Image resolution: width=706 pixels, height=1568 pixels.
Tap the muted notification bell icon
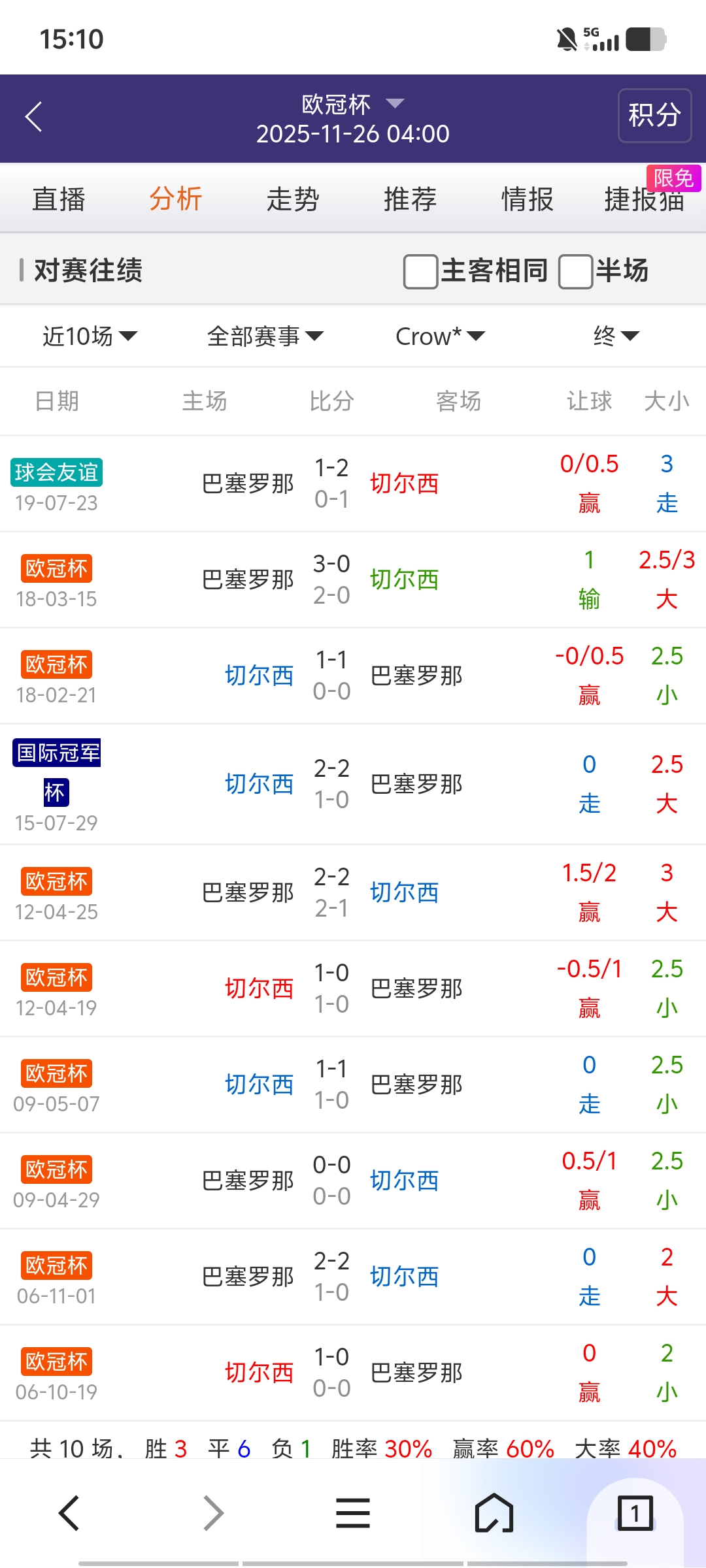(567, 39)
